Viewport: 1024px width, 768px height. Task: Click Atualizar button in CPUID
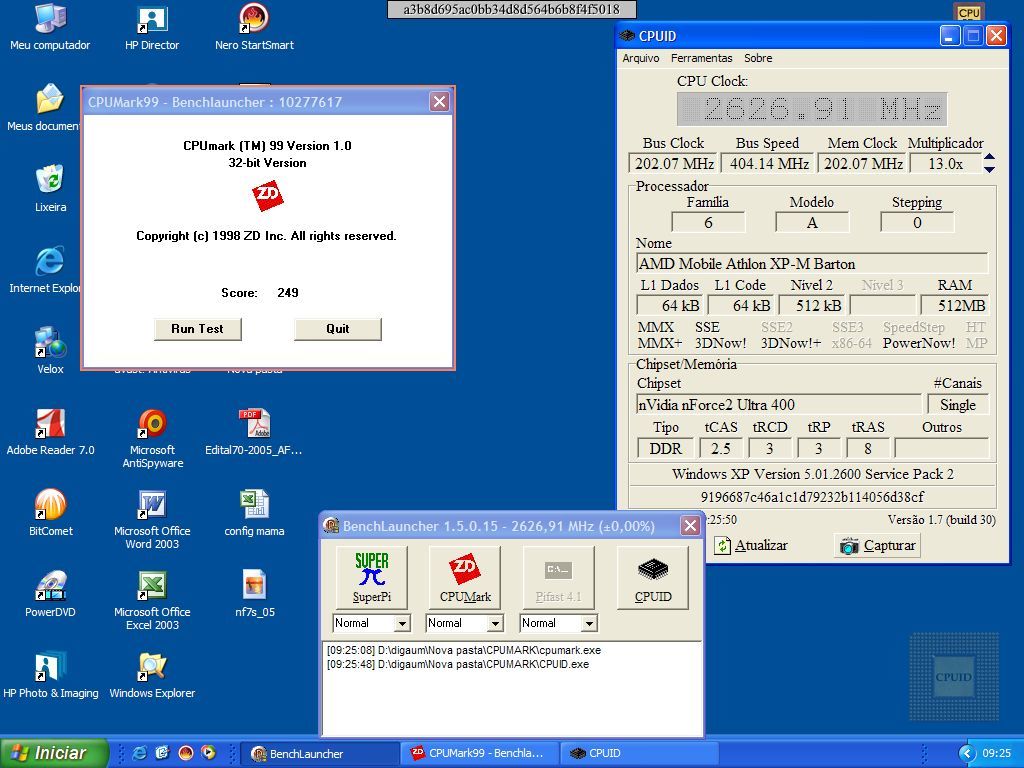pos(751,545)
